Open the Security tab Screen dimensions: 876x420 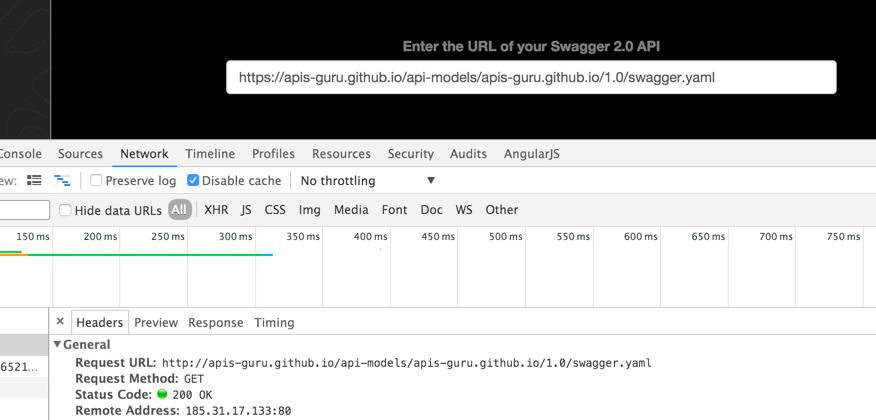411,154
